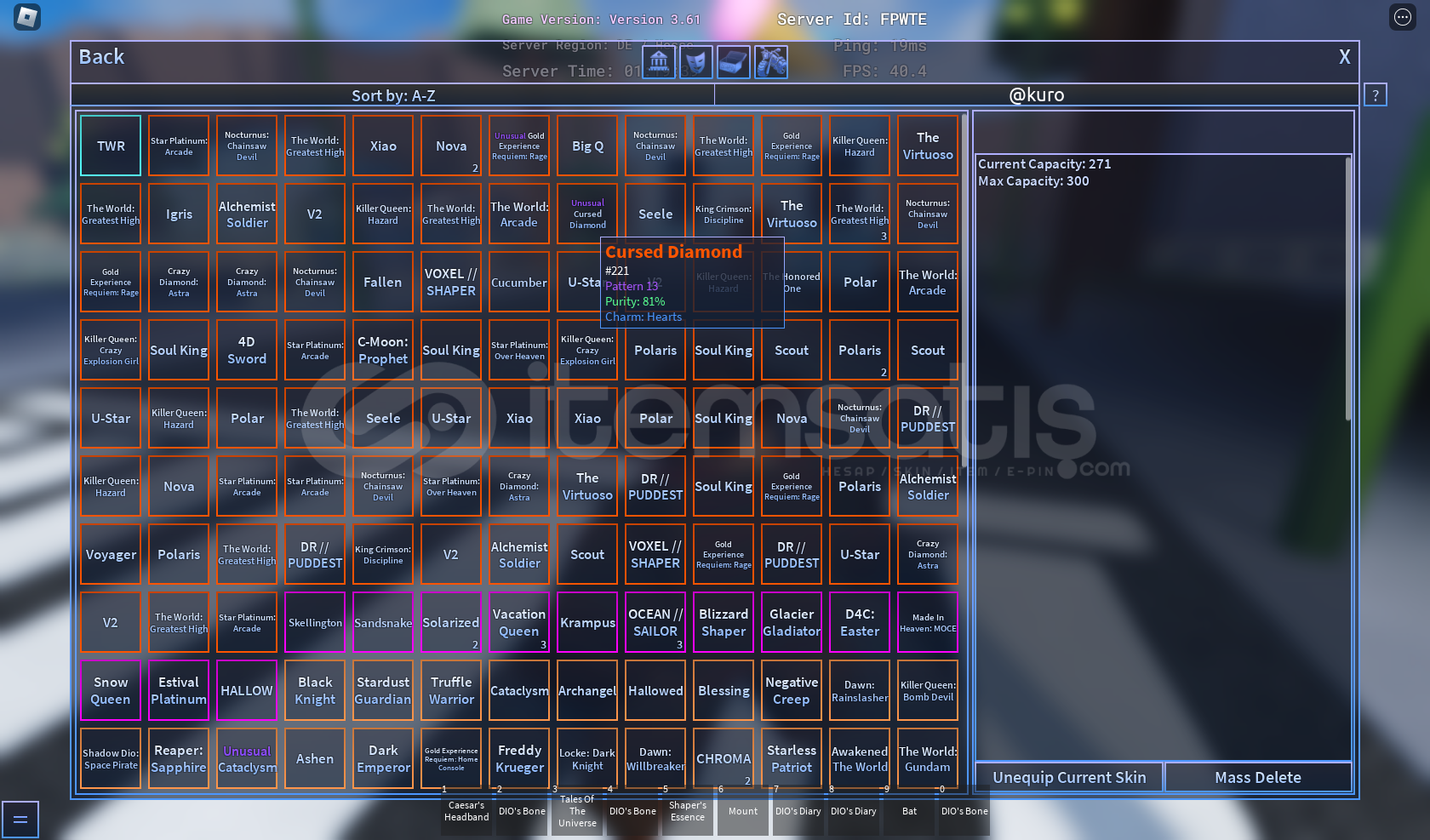This screenshot has height=840, width=1430.
Task: Select Shadow Dio: Space Pirate skin
Action: coord(111,758)
